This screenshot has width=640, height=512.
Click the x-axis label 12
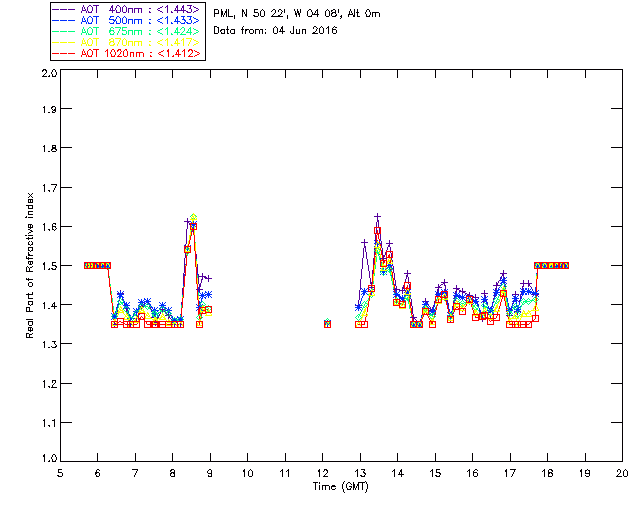tap(322, 473)
